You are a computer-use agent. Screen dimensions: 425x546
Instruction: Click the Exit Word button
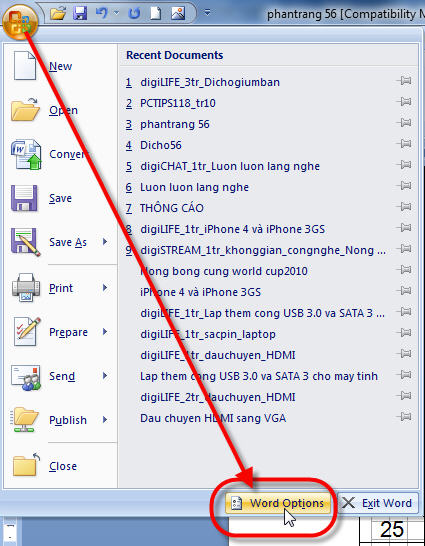click(x=378, y=503)
